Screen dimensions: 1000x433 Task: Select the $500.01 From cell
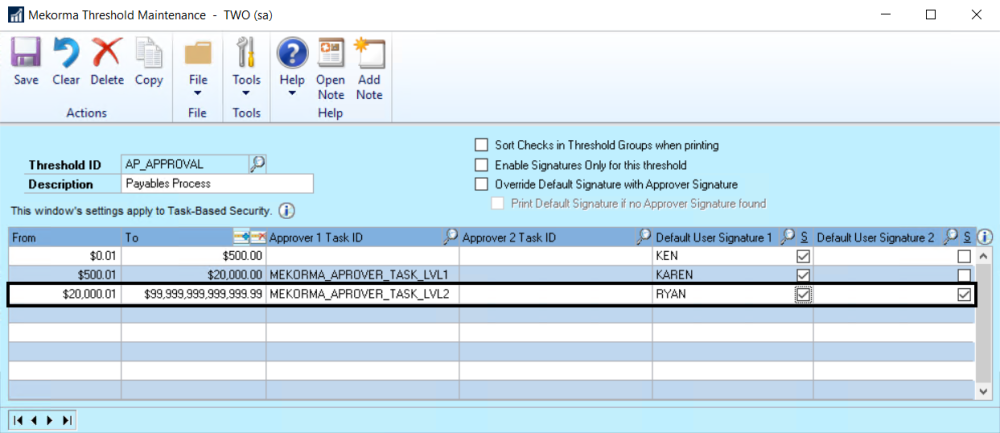pyautogui.click(x=65, y=275)
